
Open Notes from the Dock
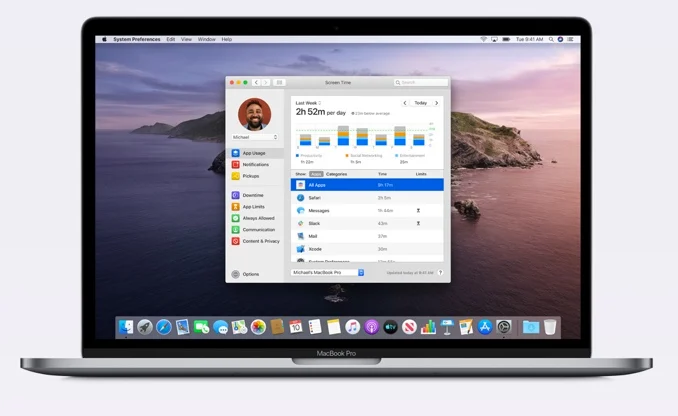[x=334, y=327]
